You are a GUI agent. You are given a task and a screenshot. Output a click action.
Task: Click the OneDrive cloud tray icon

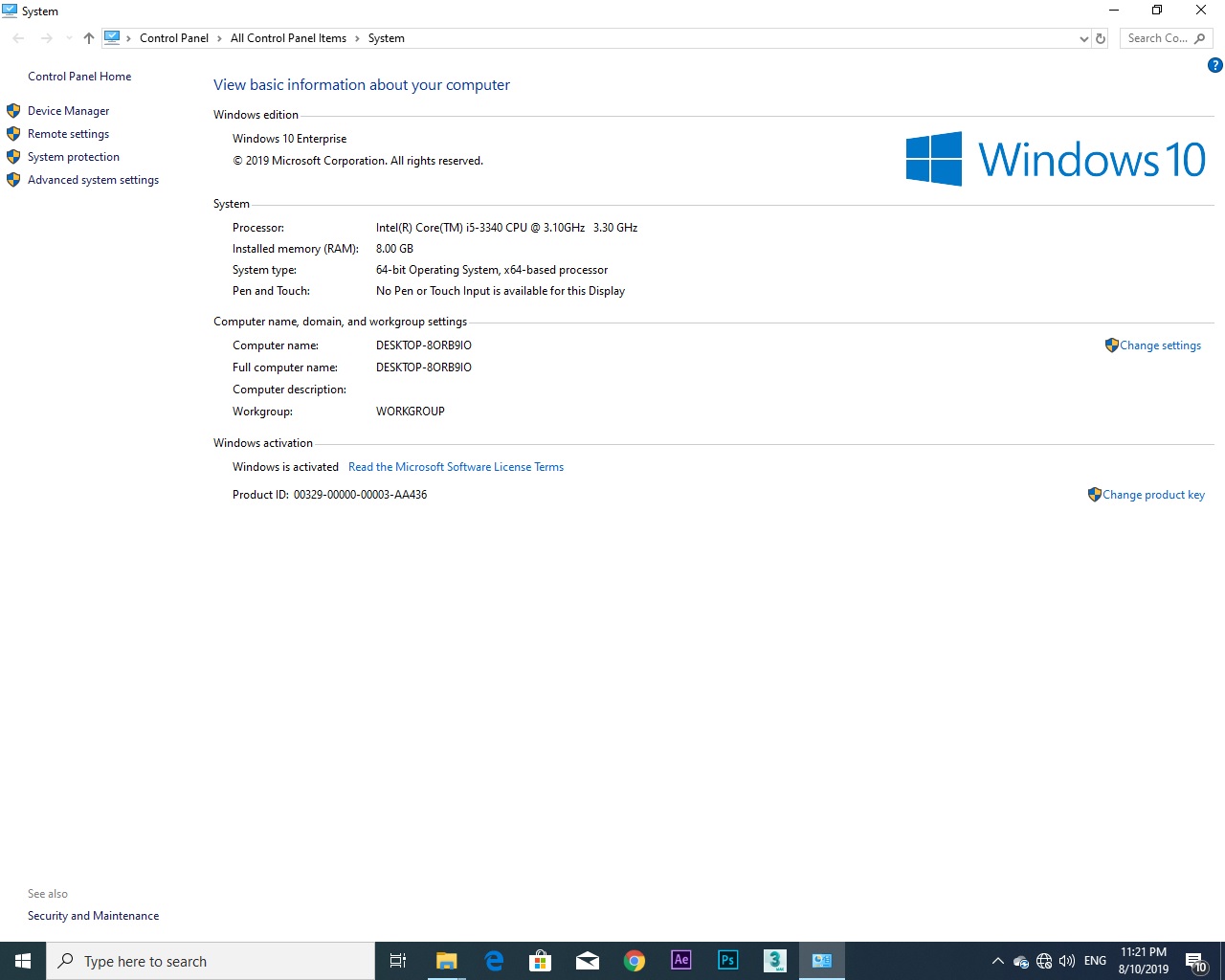(1021, 962)
